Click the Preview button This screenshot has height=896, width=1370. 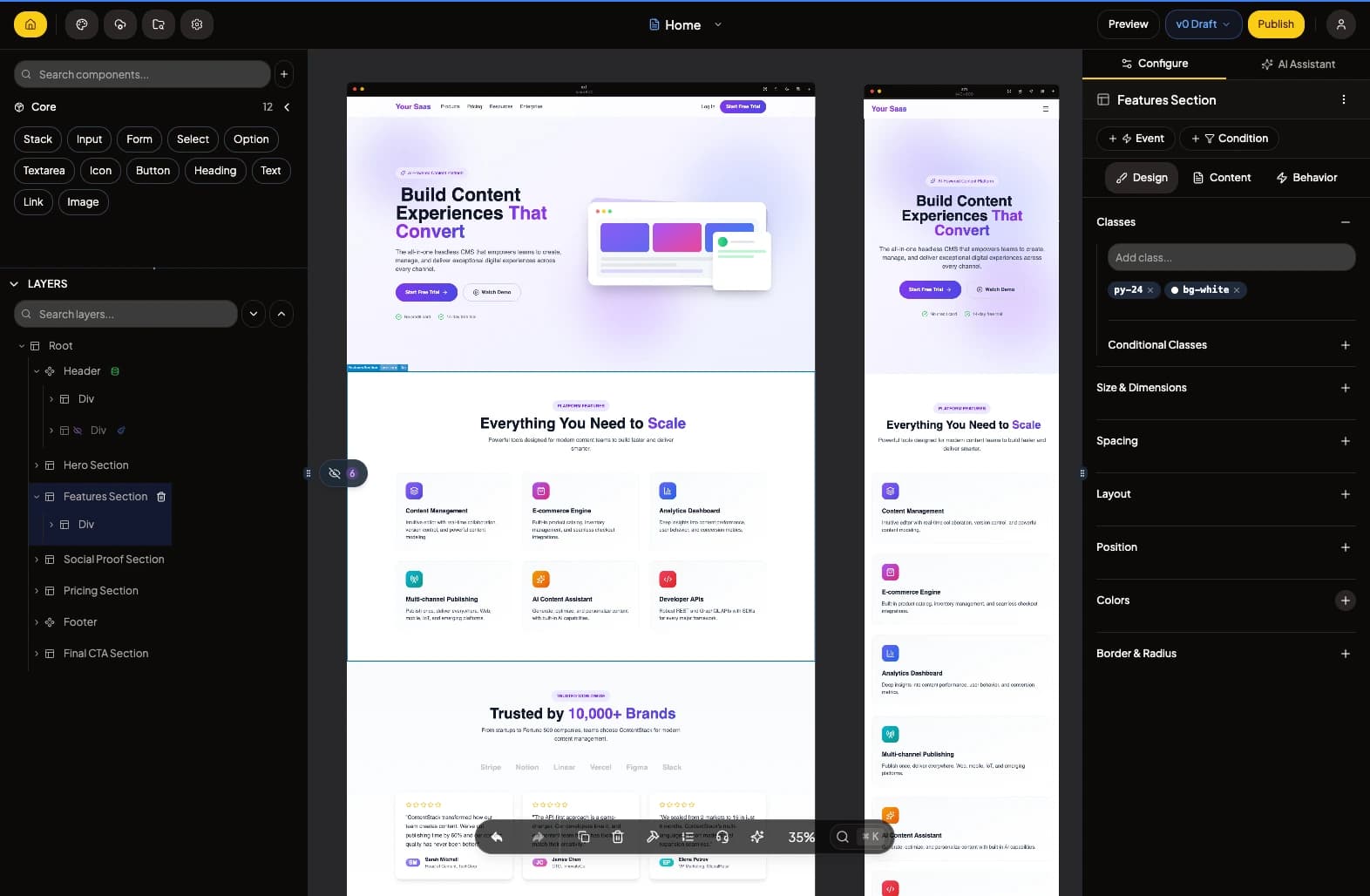(1128, 24)
